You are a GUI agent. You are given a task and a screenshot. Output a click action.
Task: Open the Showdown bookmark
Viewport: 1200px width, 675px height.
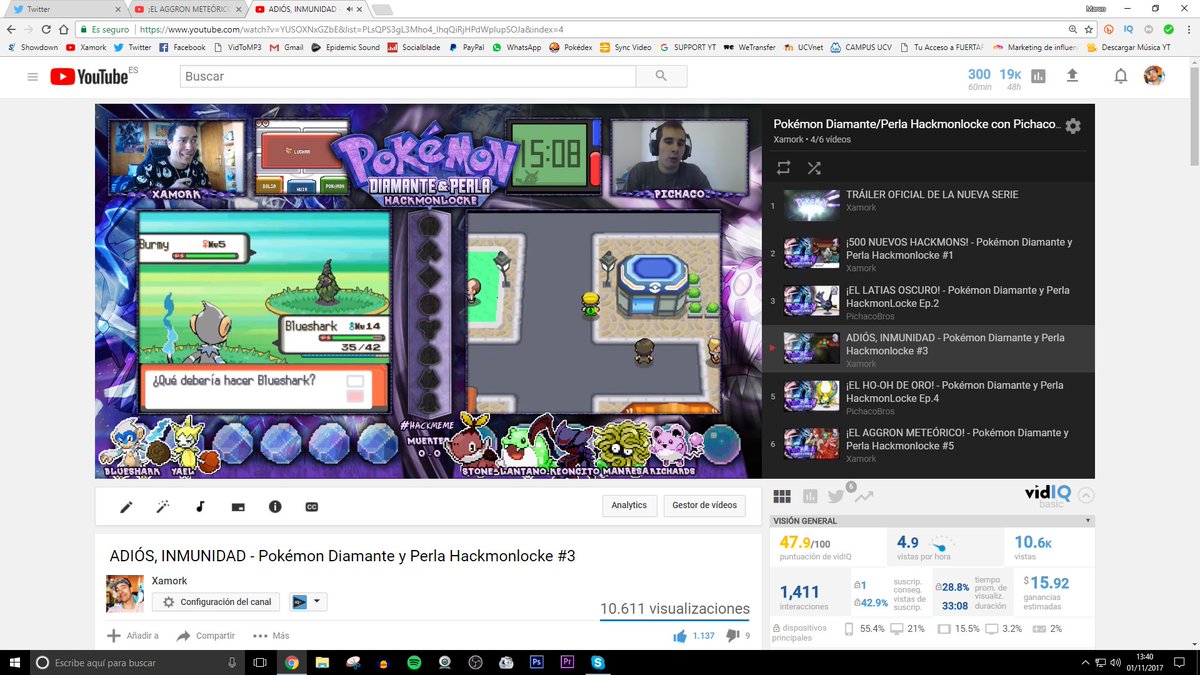tap(33, 47)
